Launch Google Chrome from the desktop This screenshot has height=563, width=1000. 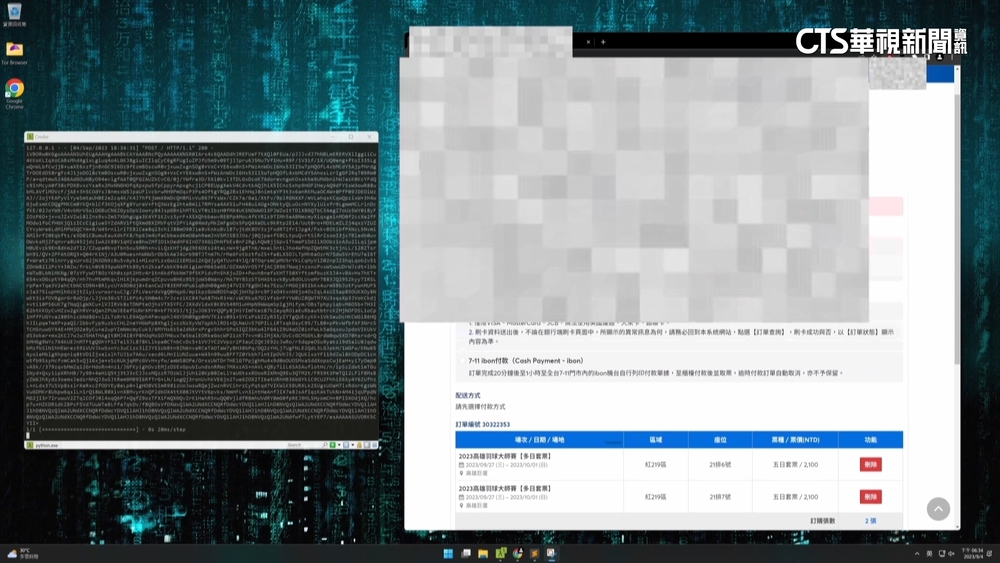coord(14,90)
